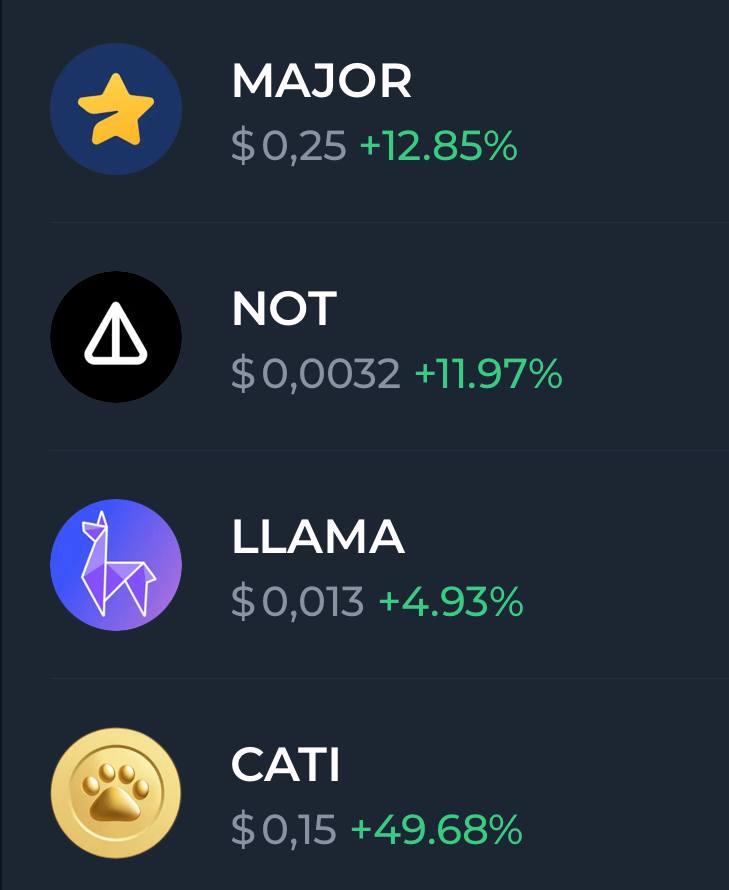Viewport: 729px width, 890px height.
Task: Click the CATI +49.68% change
Action: point(437,829)
